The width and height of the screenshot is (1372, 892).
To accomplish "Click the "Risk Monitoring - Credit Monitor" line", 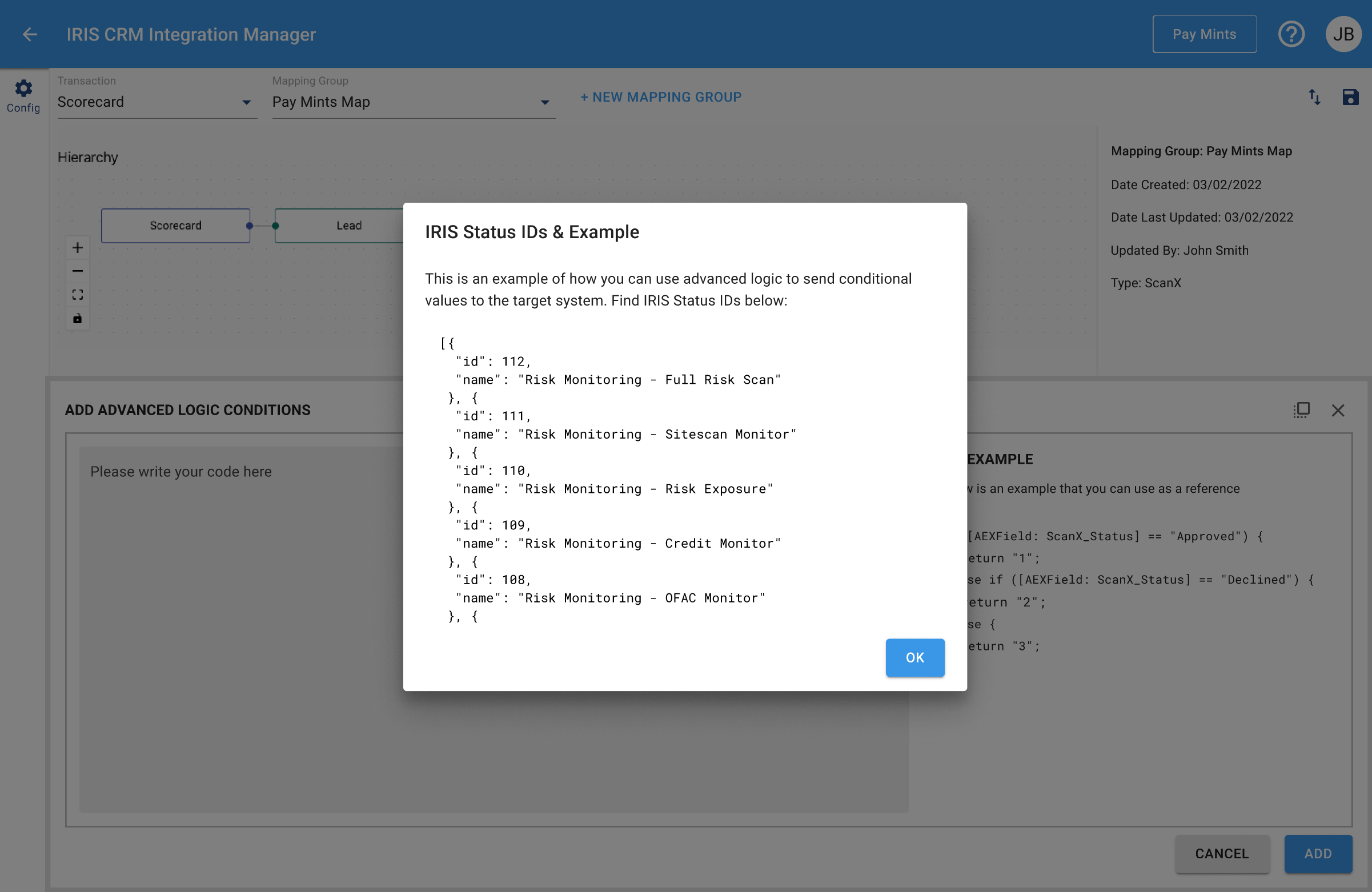I will point(618,544).
